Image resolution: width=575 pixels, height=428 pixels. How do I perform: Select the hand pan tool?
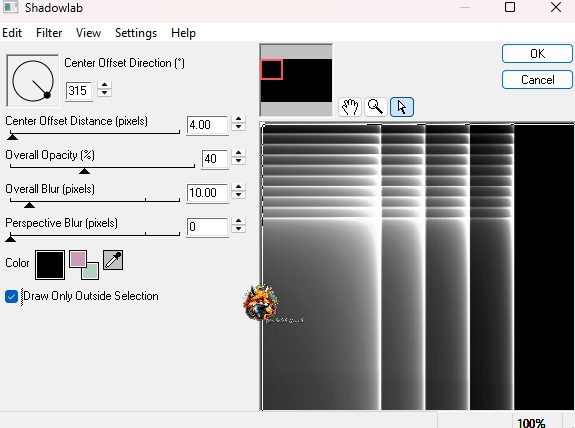350,107
